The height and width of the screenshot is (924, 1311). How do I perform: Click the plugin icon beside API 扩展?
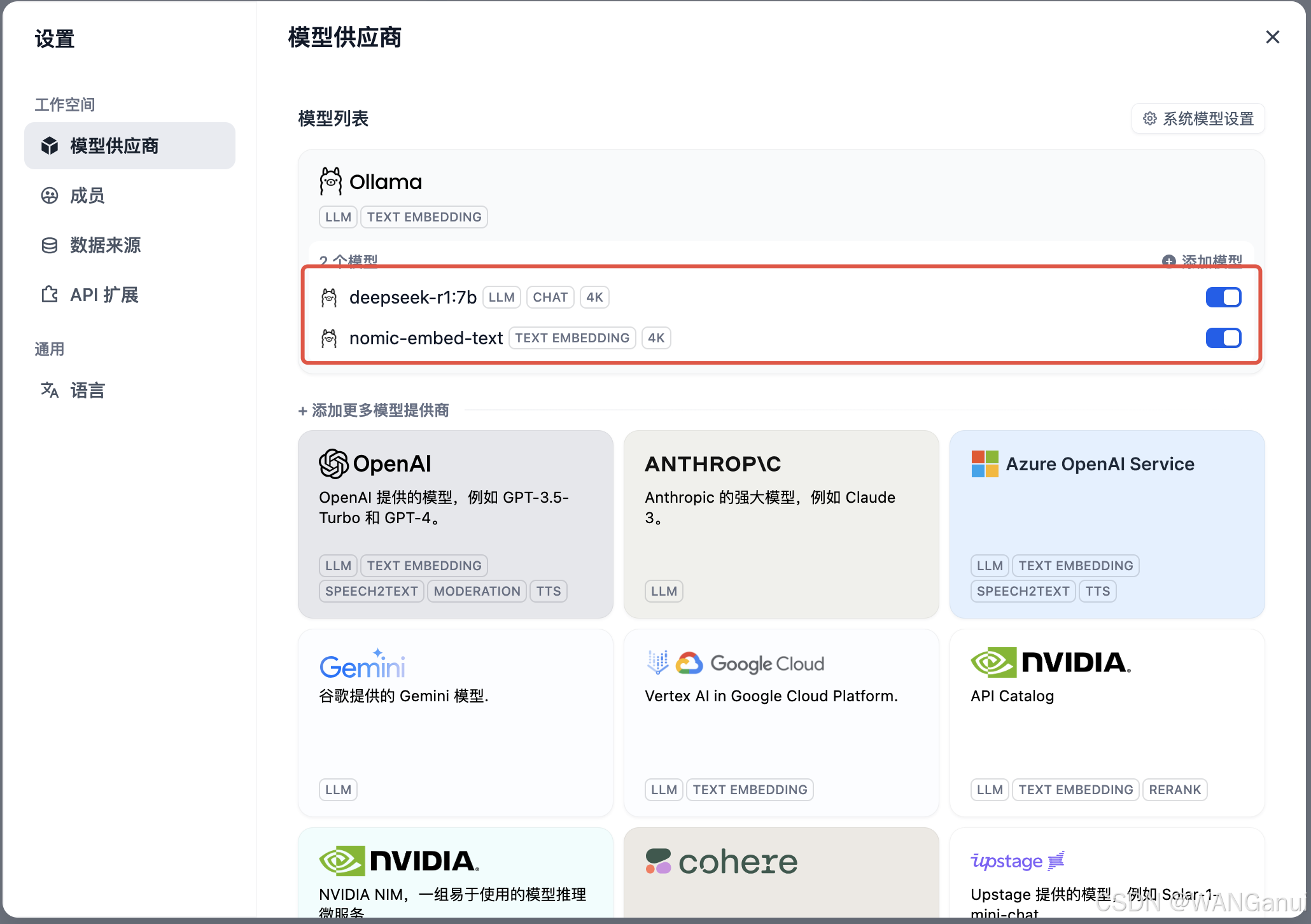coord(50,295)
